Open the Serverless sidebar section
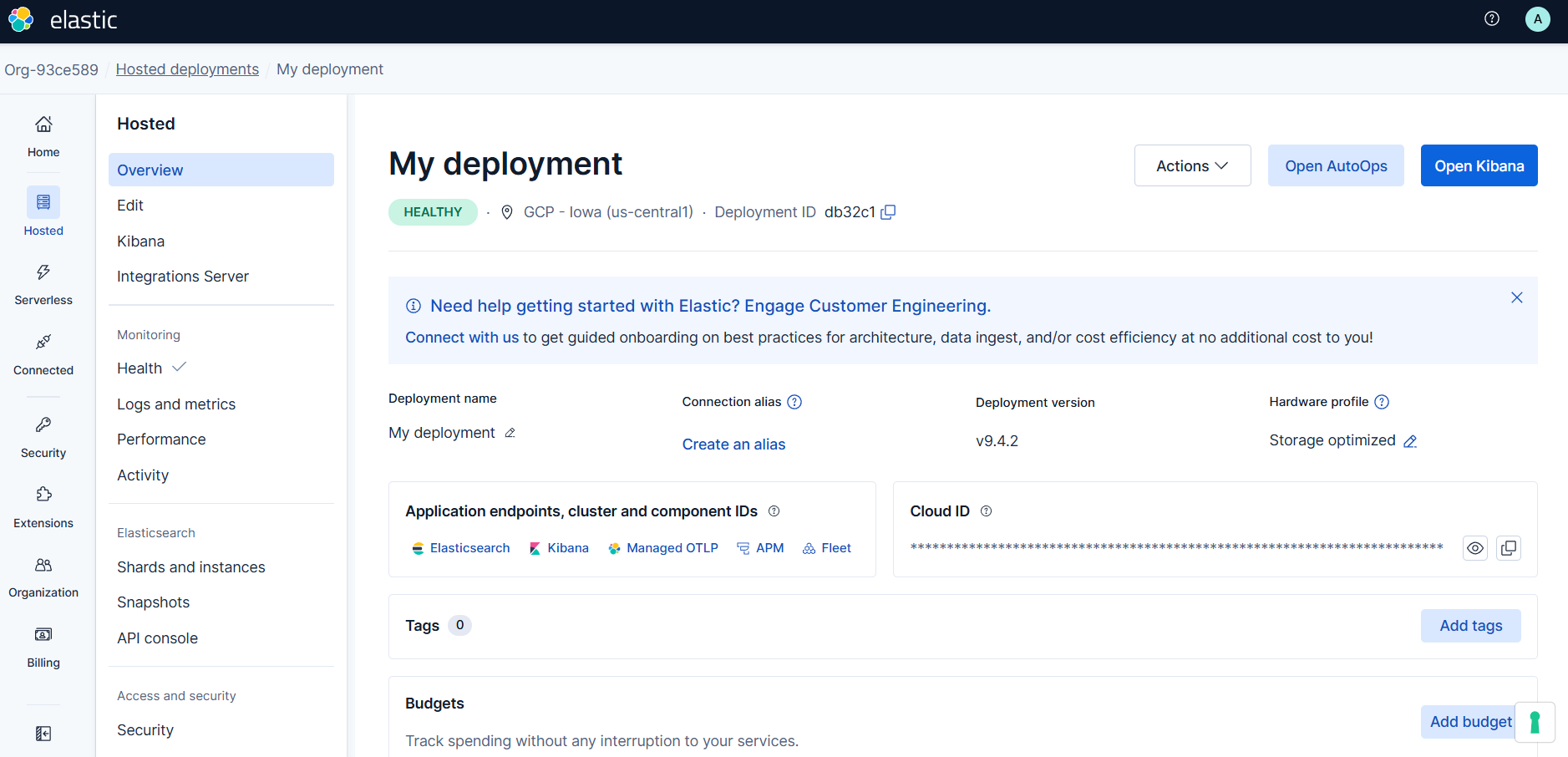 [43, 285]
